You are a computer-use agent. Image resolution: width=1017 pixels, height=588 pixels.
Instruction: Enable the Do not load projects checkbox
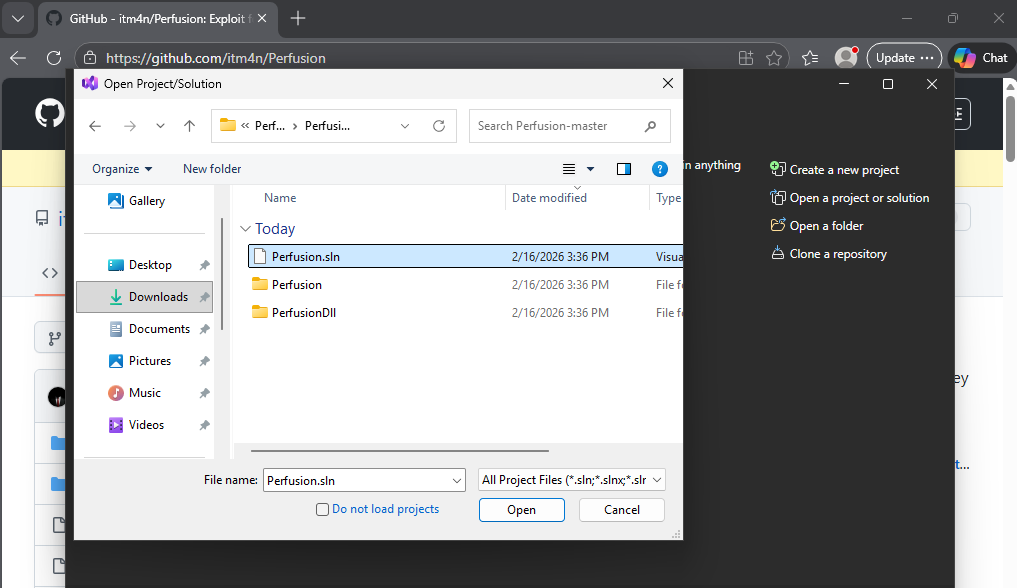pos(322,509)
